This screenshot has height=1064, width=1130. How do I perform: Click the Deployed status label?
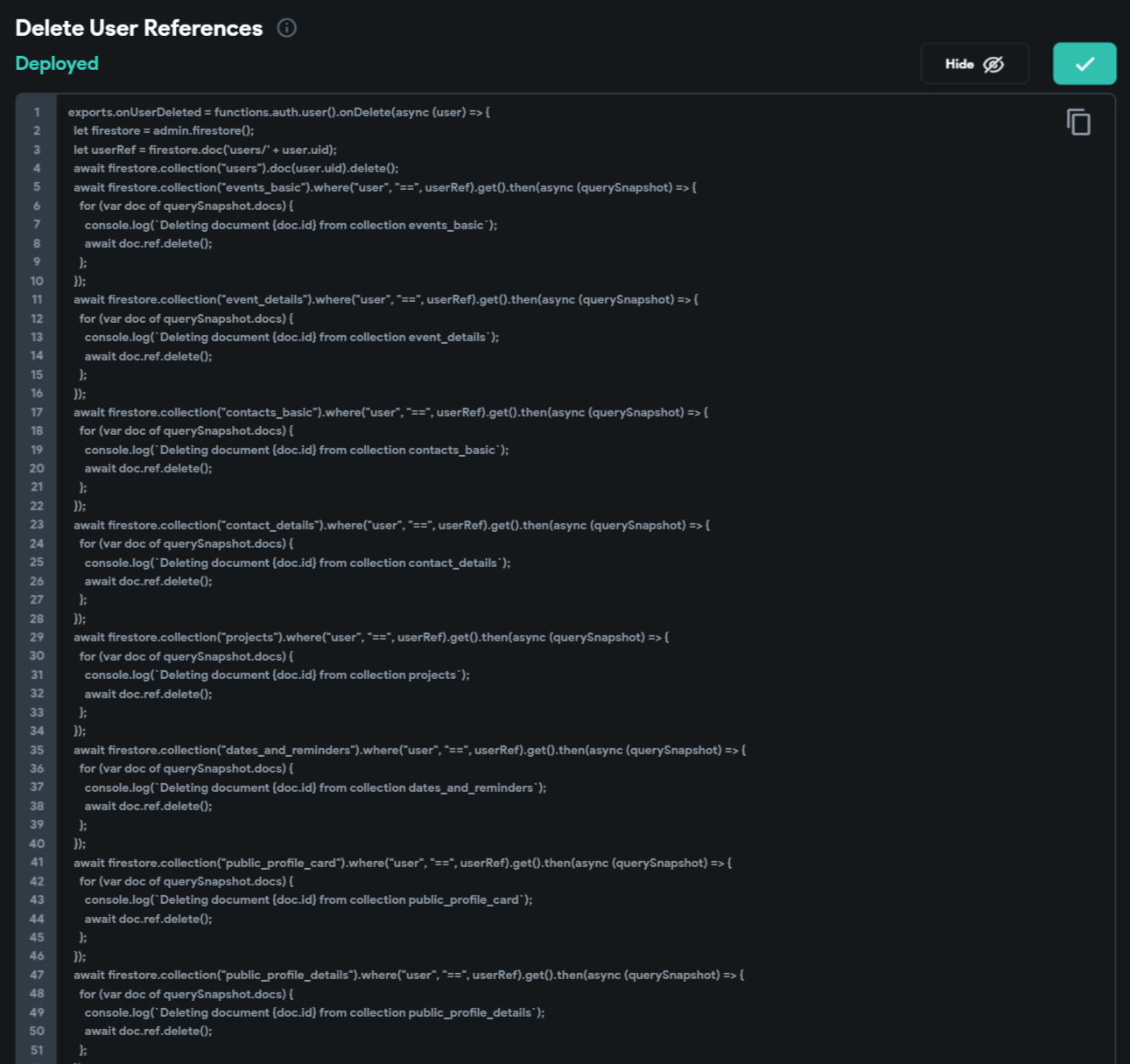tap(56, 63)
